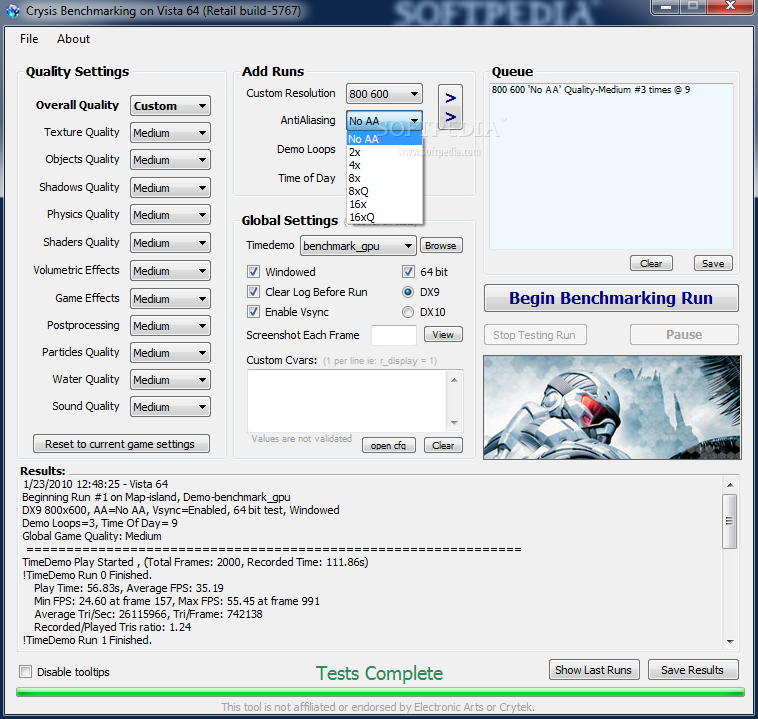Open the Water Quality dropdown
The height and width of the screenshot is (719, 758).
click(x=170, y=380)
